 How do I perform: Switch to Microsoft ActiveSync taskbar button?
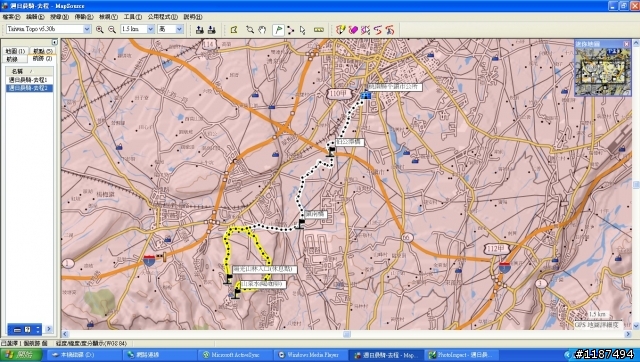coord(235,355)
